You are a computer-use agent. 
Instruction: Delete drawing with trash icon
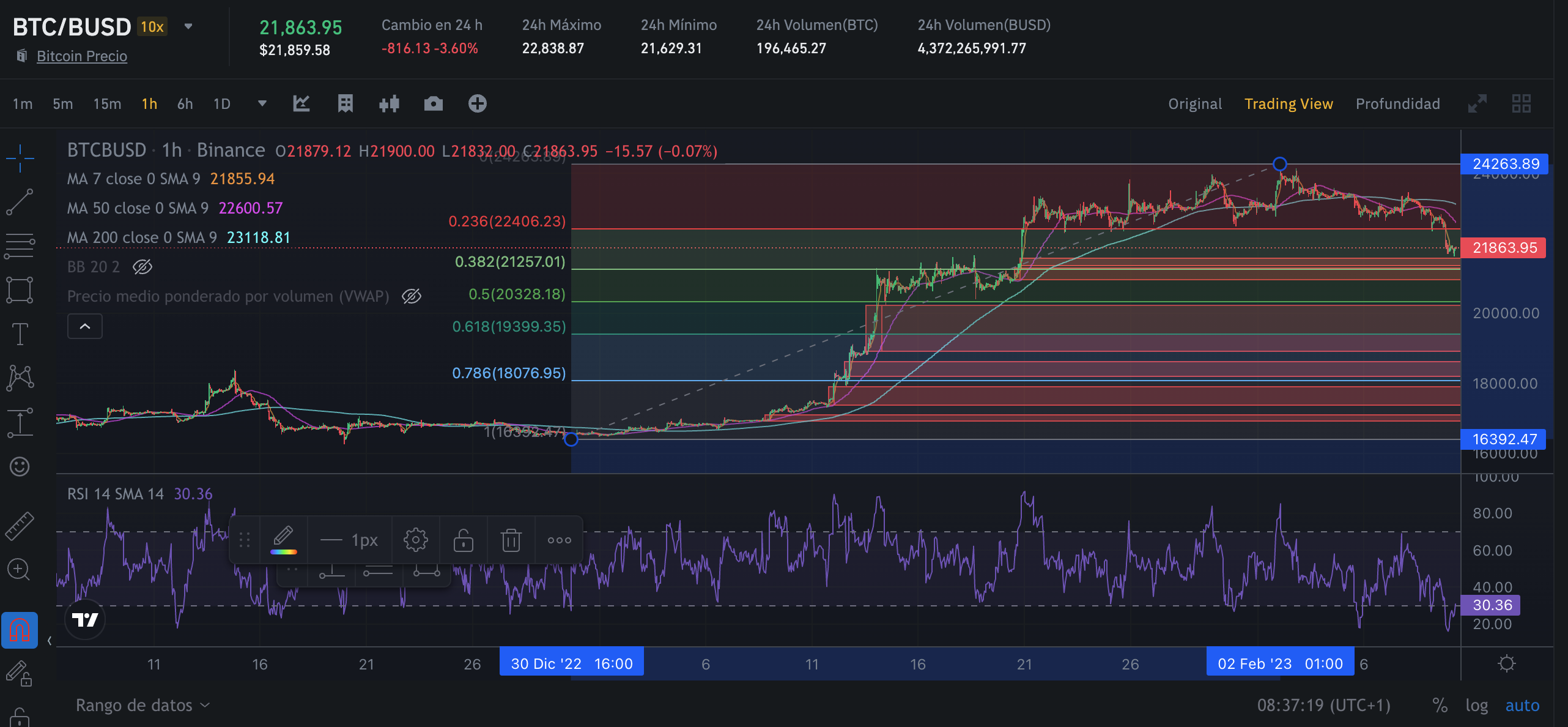click(511, 540)
